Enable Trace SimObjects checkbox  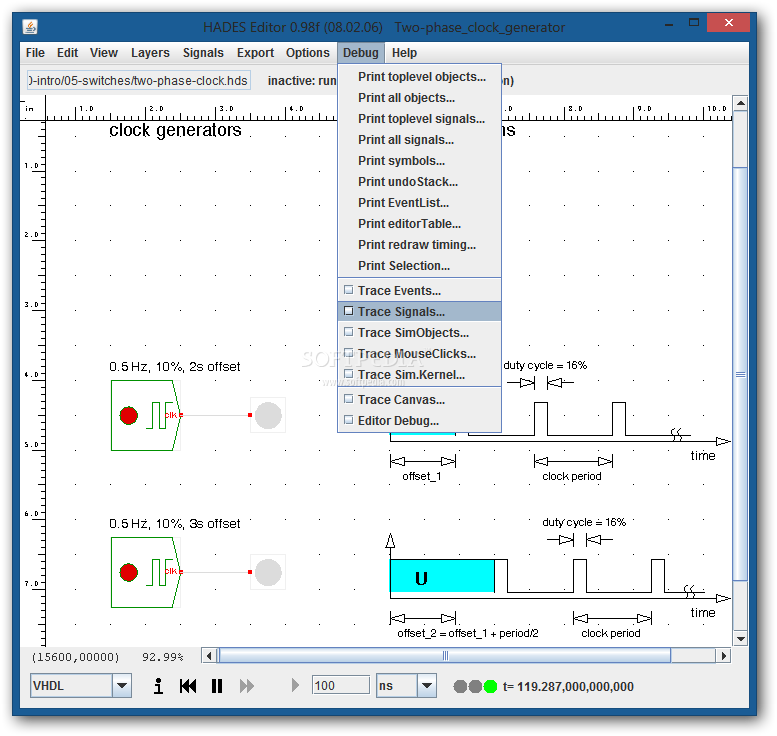349,332
